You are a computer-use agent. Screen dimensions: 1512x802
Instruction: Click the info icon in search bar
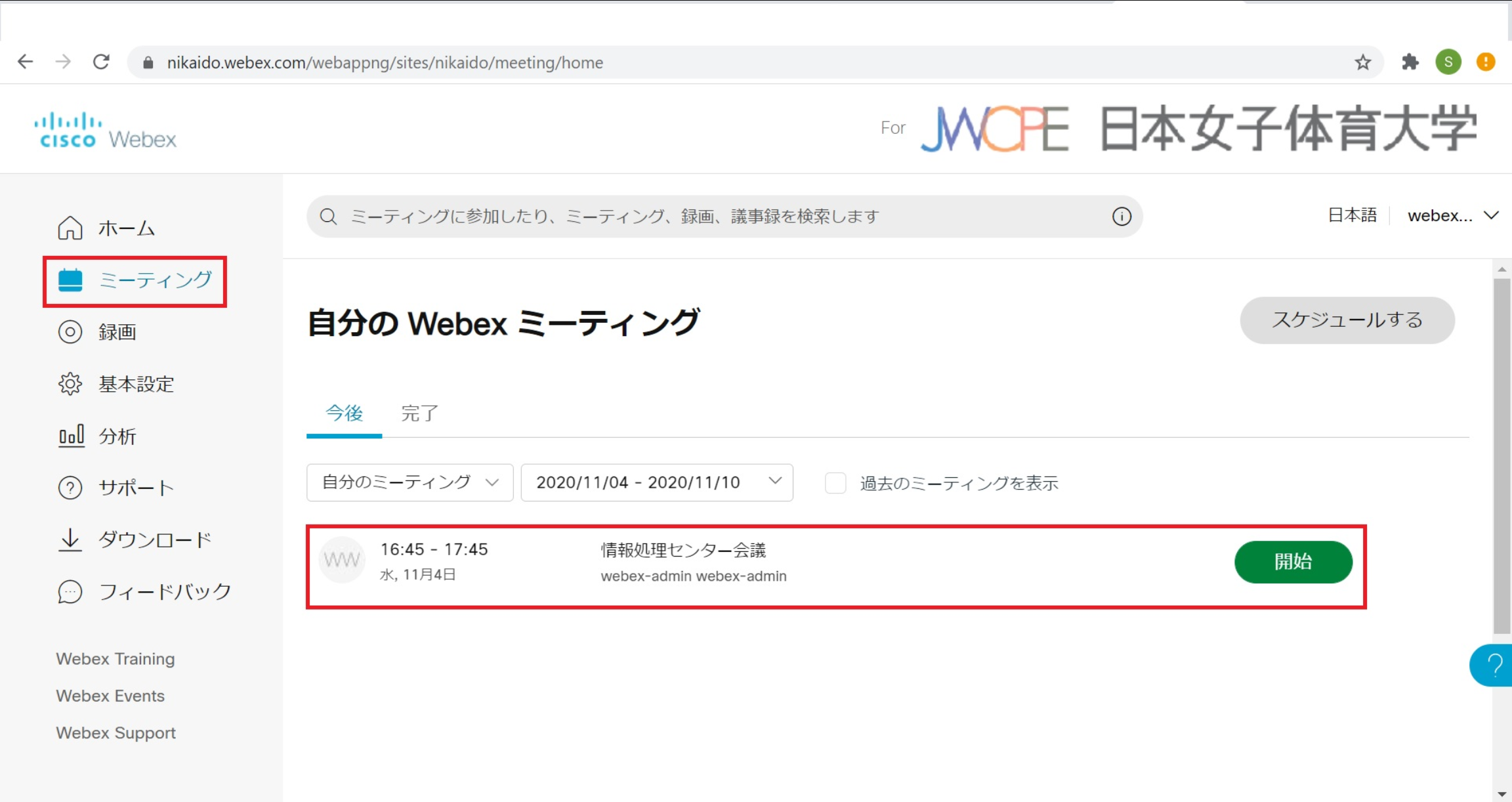tap(1122, 217)
